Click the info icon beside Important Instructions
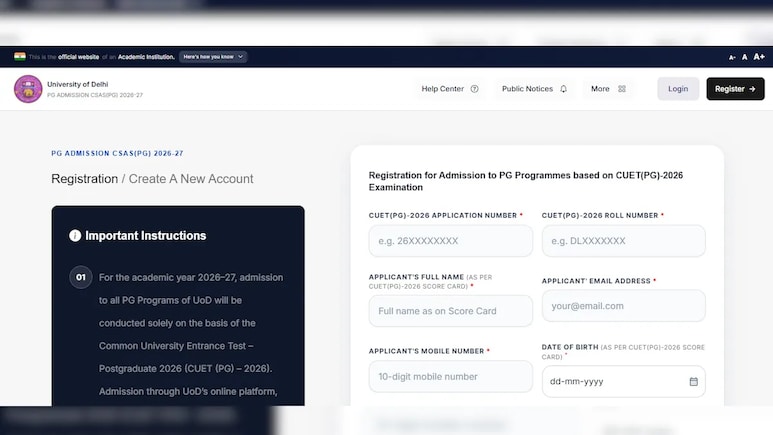 (75, 236)
